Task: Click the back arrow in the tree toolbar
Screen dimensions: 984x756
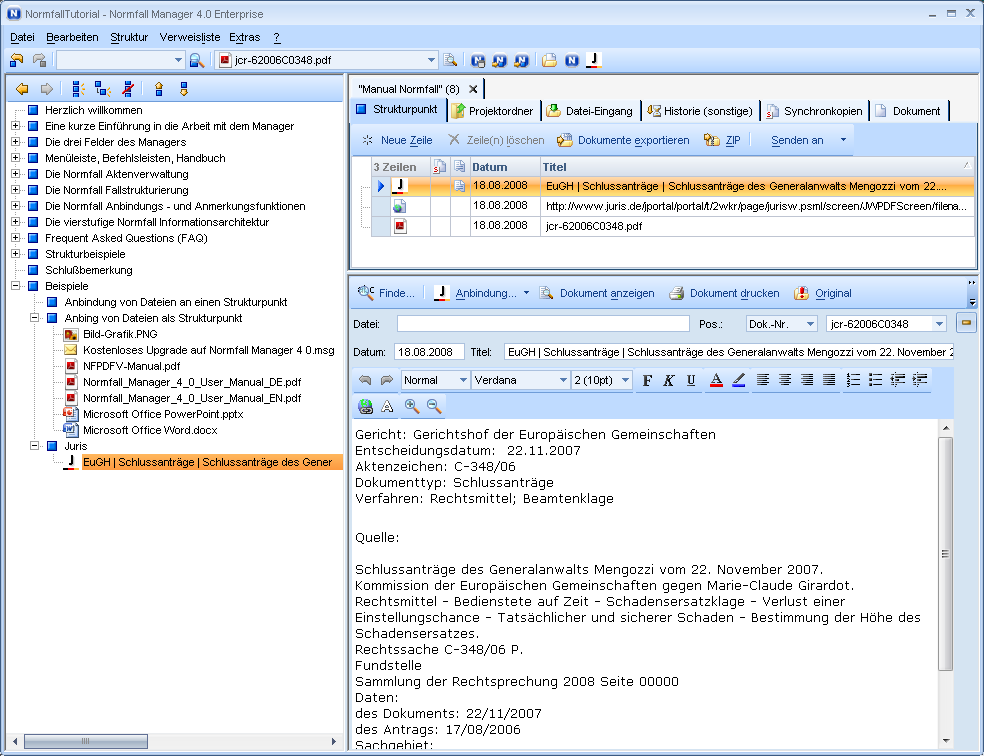Action: point(22,89)
